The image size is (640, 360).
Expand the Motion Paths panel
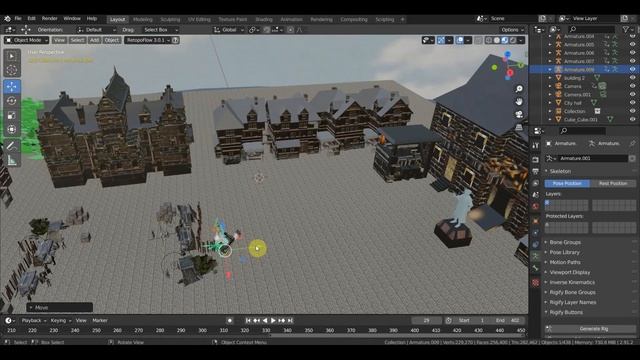pyautogui.click(x=564, y=262)
